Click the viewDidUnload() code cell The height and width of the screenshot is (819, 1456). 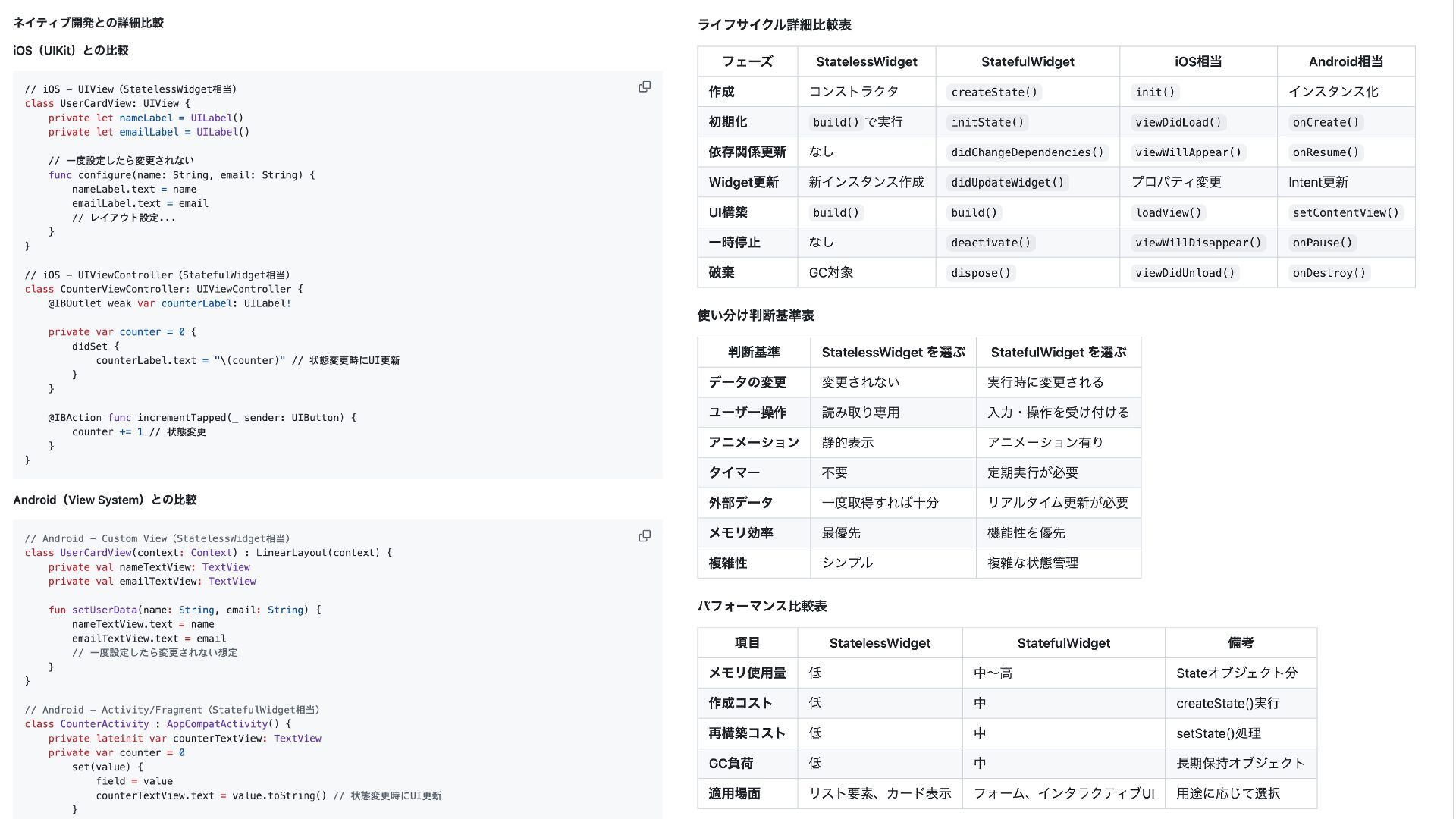1185,273
